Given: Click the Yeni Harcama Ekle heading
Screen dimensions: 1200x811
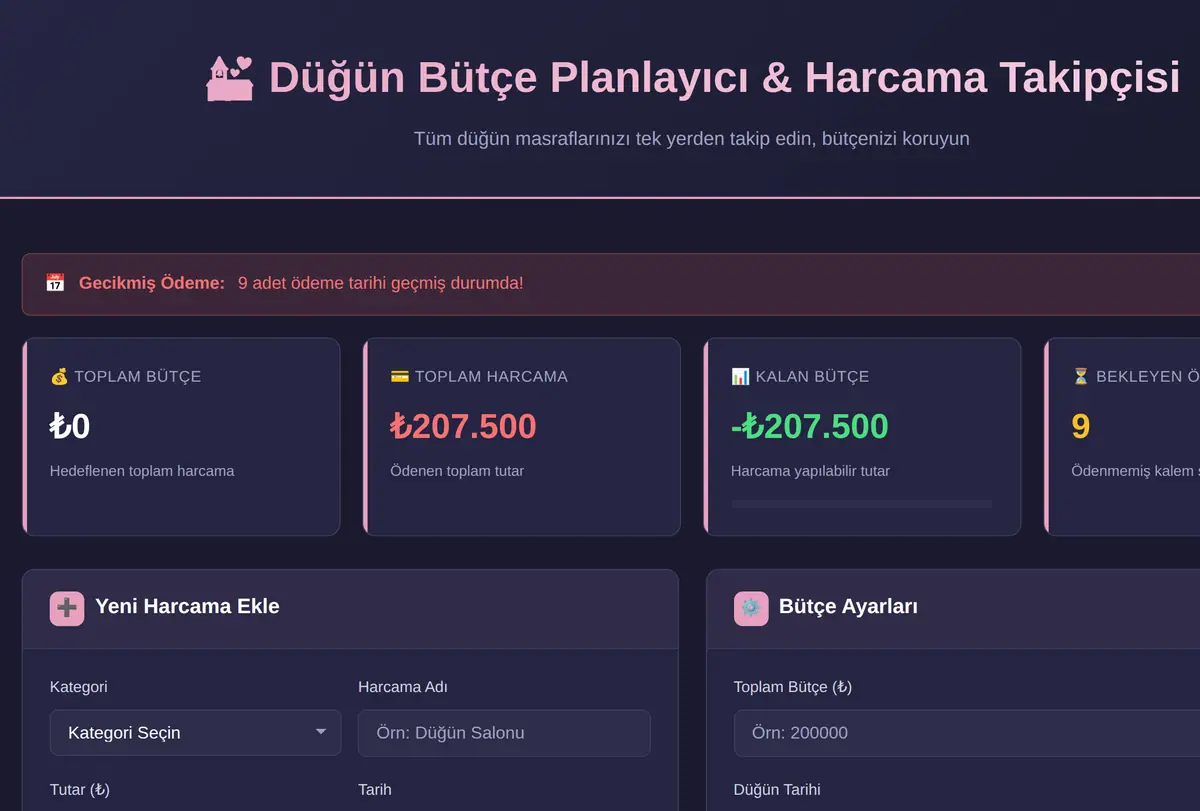Looking at the screenshot, I should pyautogui.click(x=187, y=606).
